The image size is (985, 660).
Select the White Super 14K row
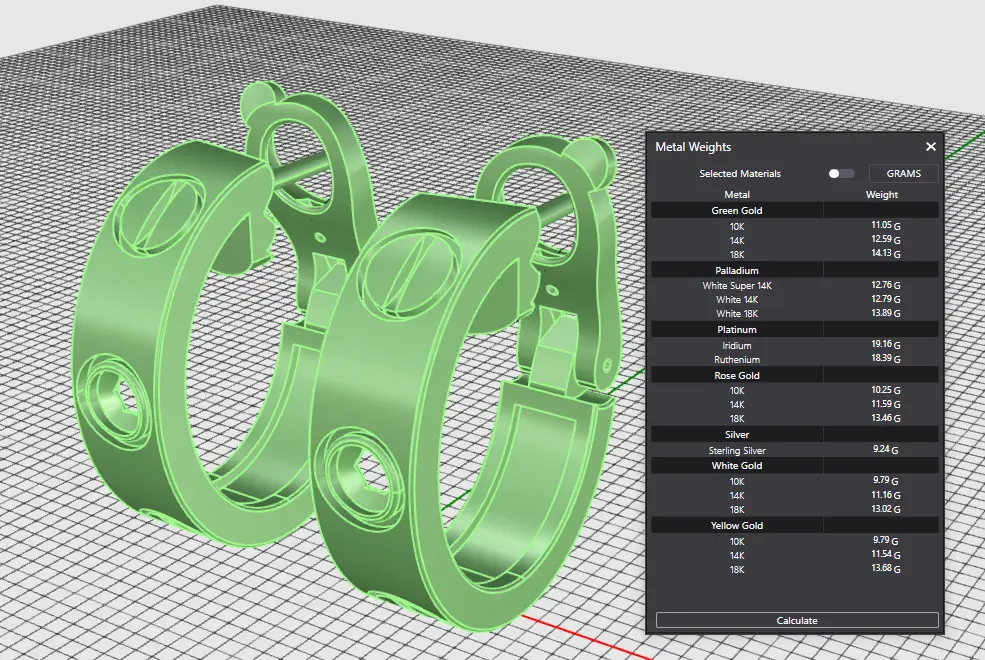coord(736,285)
